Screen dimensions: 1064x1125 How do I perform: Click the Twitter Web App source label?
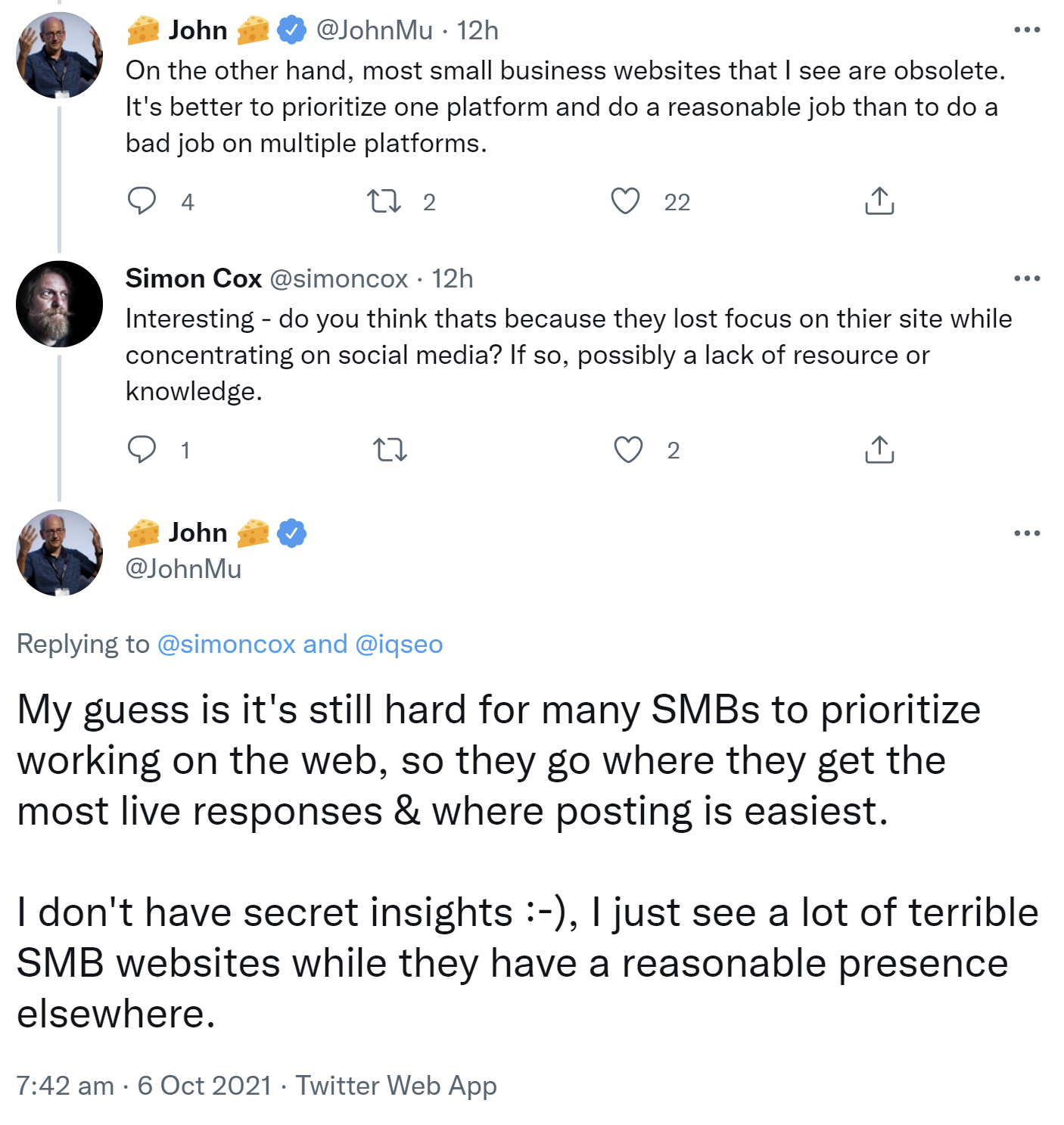[396, 1086]
